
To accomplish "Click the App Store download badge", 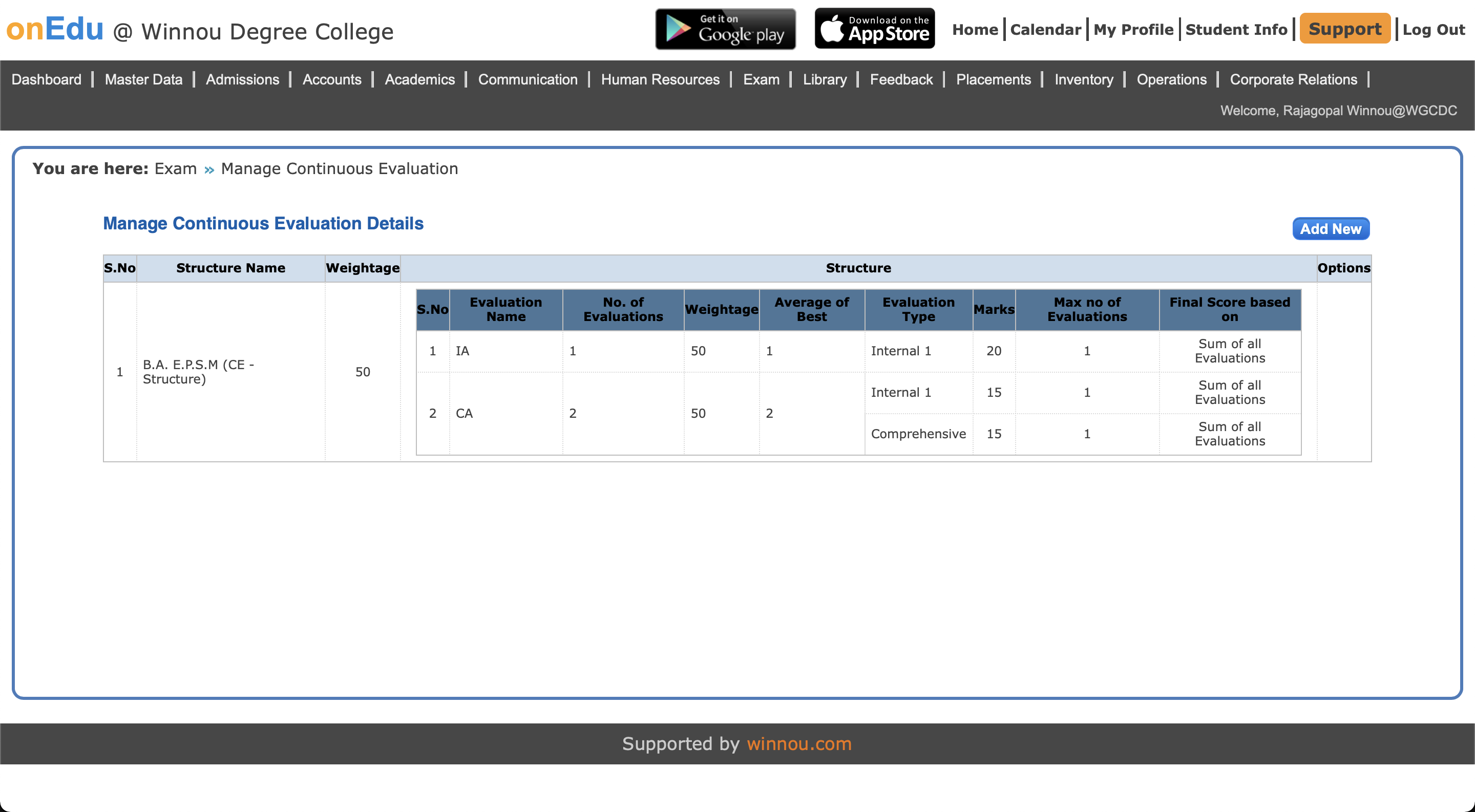I will click(874, 29).
